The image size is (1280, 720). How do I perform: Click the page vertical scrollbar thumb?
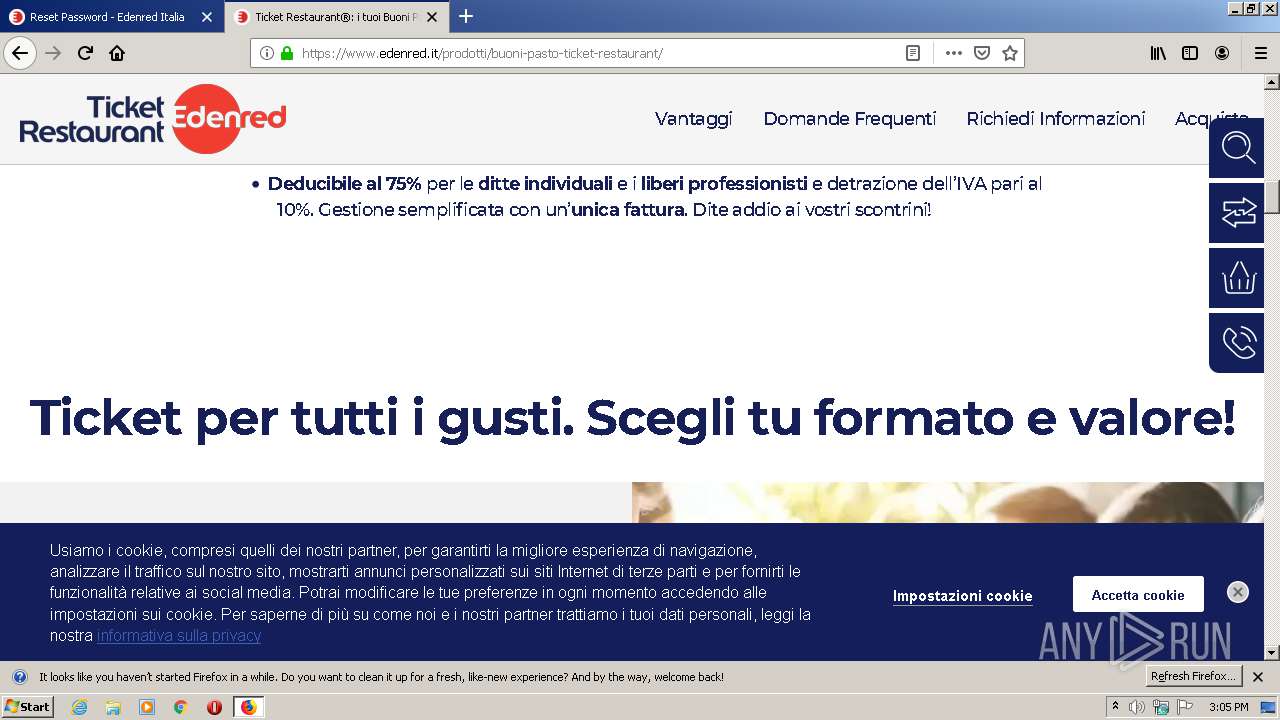click(x=1272, y=196)
